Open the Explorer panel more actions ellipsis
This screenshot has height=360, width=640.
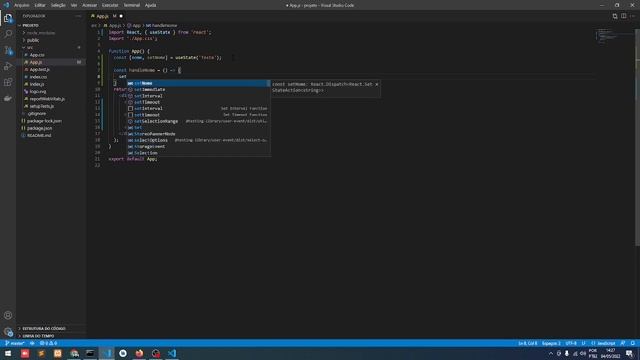pyautogui.click(x=78, y=16)
